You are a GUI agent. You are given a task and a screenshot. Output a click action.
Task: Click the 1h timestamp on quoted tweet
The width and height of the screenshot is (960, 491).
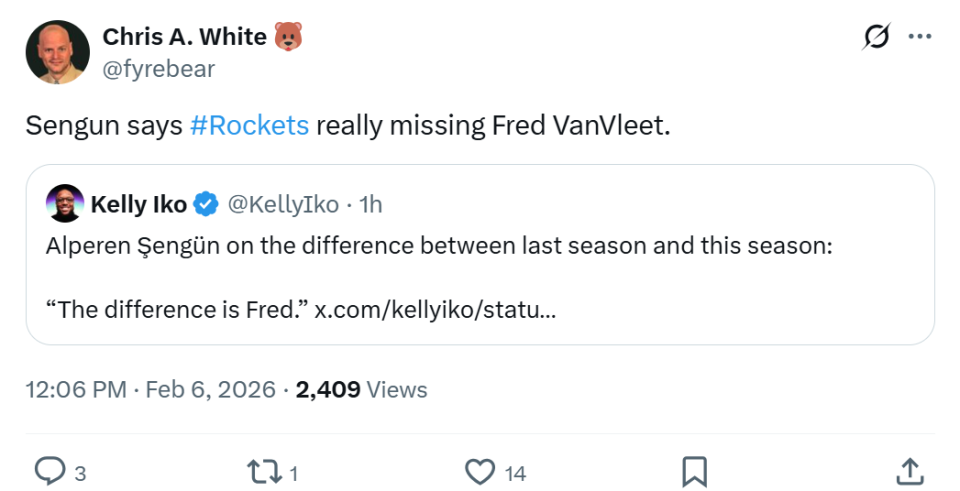[x=370, y=204]
